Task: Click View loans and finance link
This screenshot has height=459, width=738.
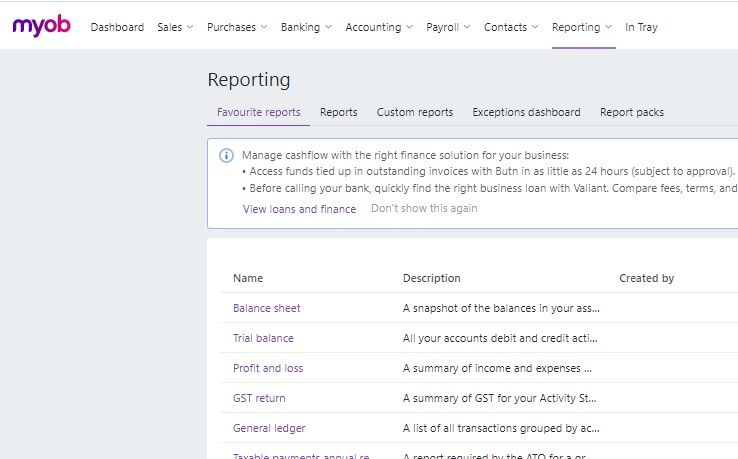Action: point(299,209)
